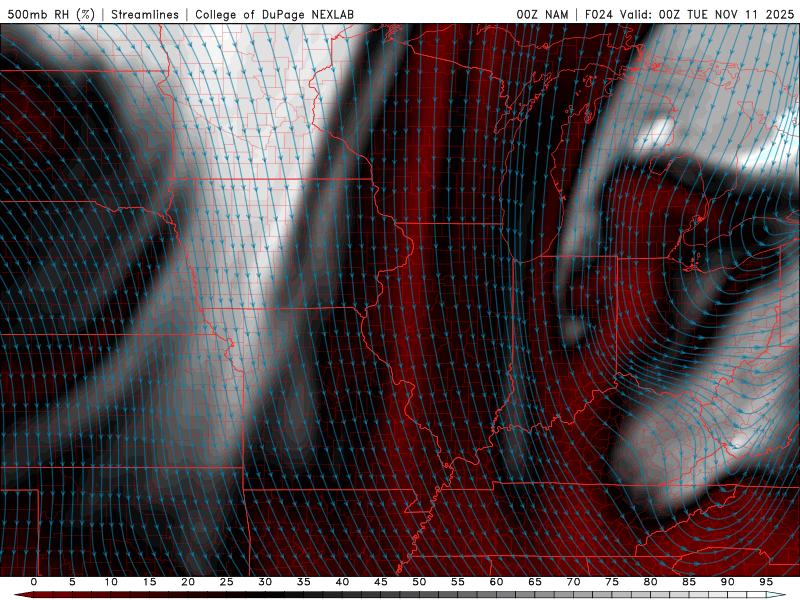Image resolution: width=800 pixels, height=600 pixels.
Task: Click colorbar tick label "15"
Action: (149, 582)
